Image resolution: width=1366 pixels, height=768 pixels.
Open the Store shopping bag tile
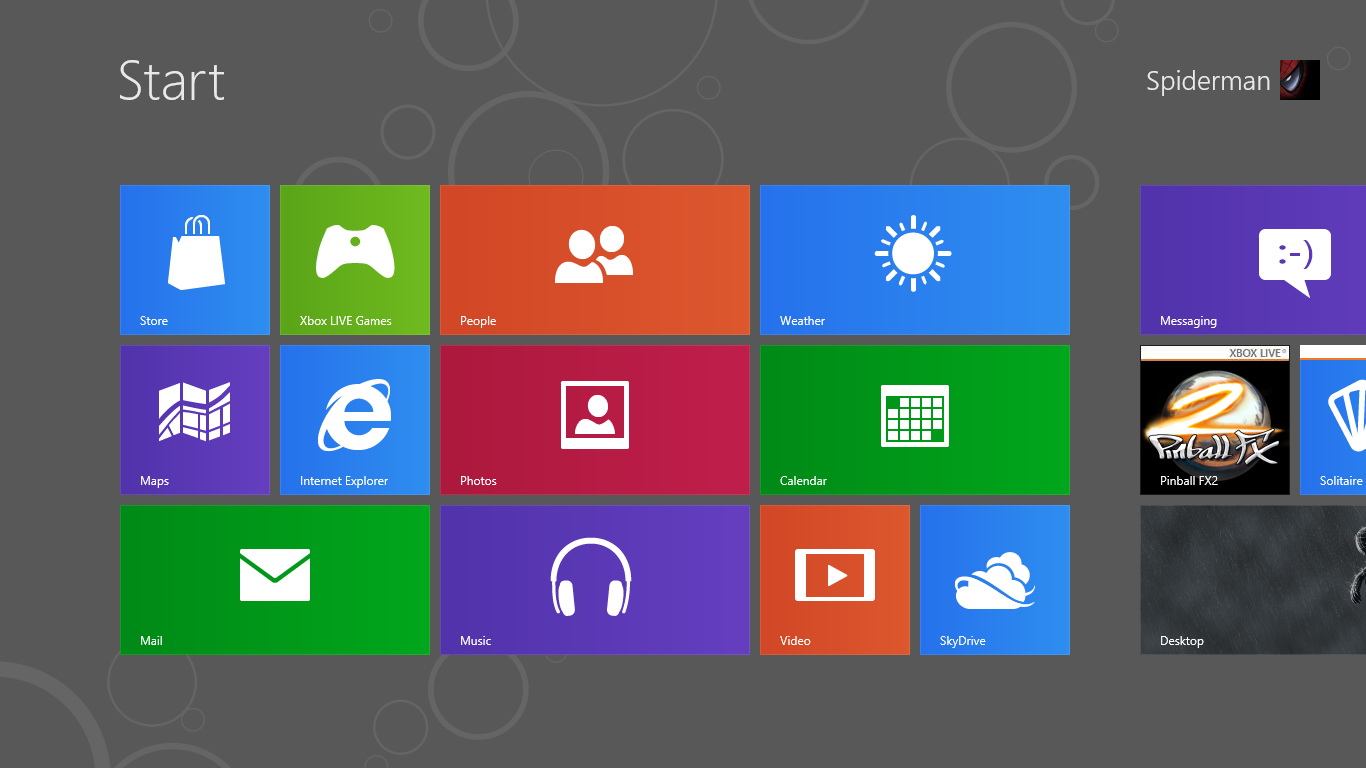point(195,260)
